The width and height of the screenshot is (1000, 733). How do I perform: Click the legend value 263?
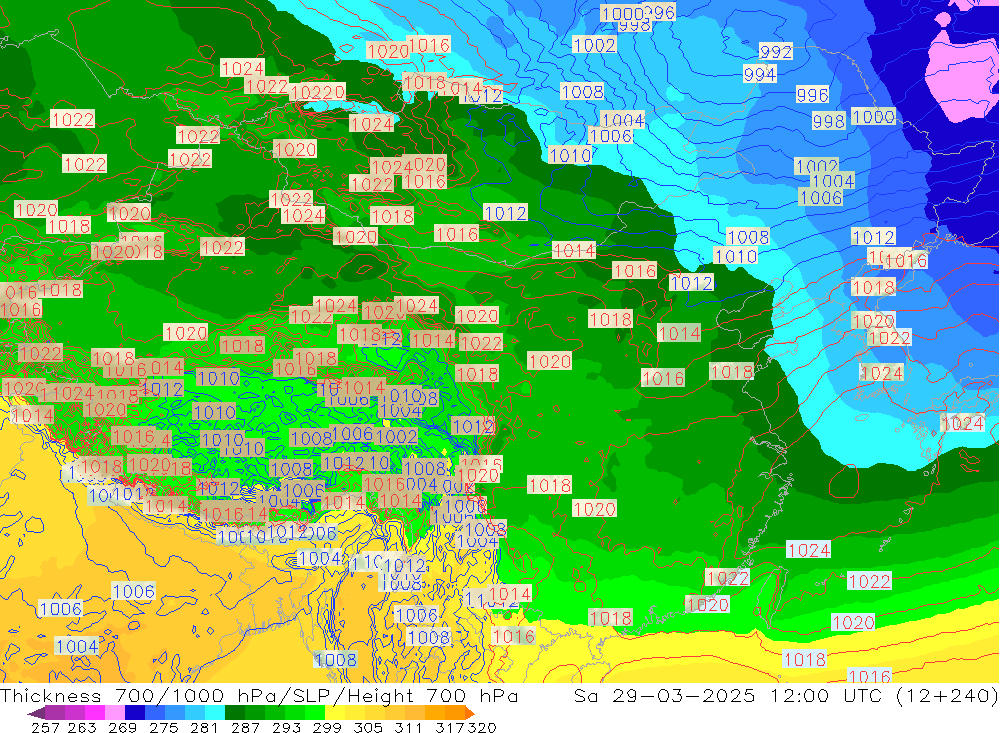(x=82, y=727)
